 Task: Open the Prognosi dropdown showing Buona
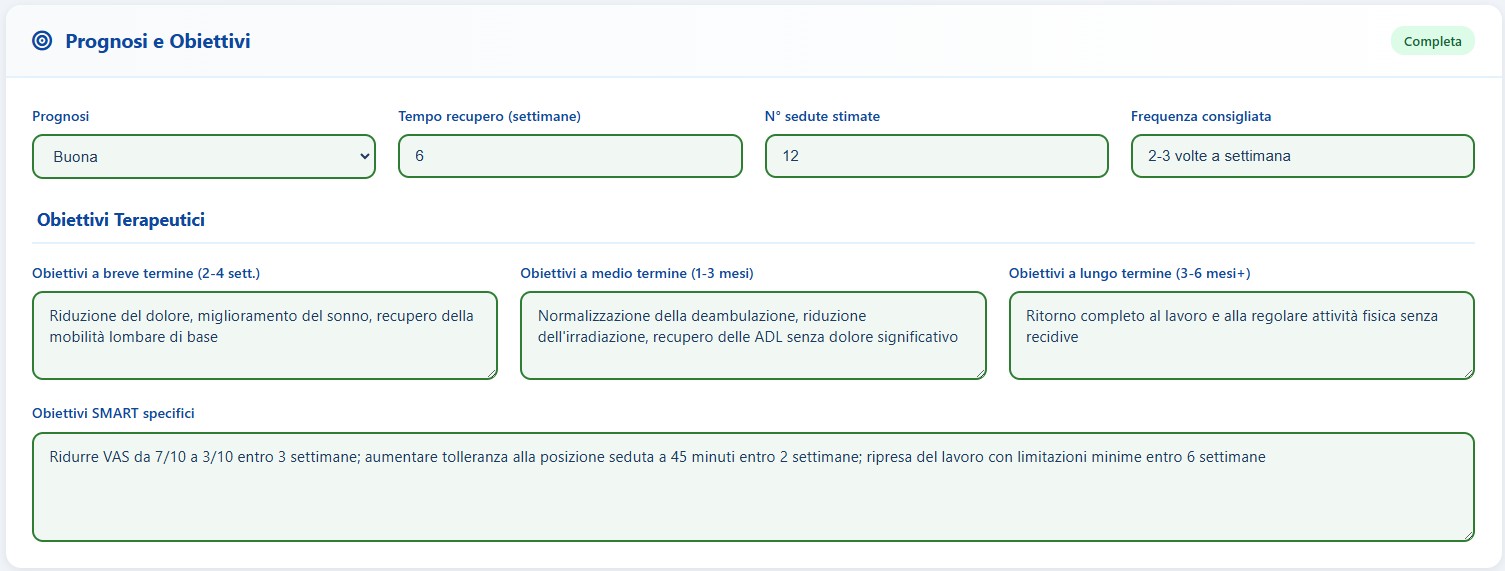pyautogui.click(x=204, y=157)
